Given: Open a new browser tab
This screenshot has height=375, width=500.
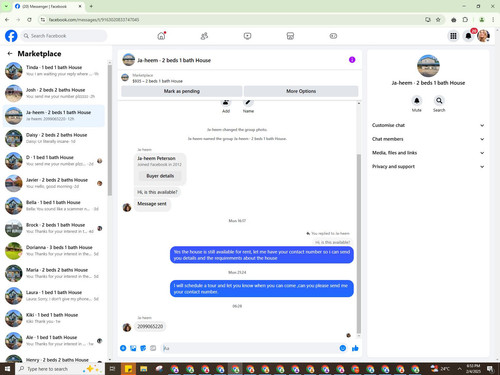Looking at the screenshot, I should [x=91, y=6].
